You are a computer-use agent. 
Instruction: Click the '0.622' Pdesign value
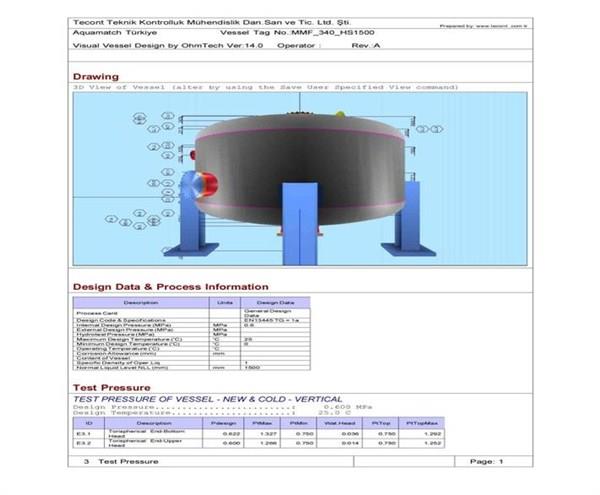pos(232,434)
